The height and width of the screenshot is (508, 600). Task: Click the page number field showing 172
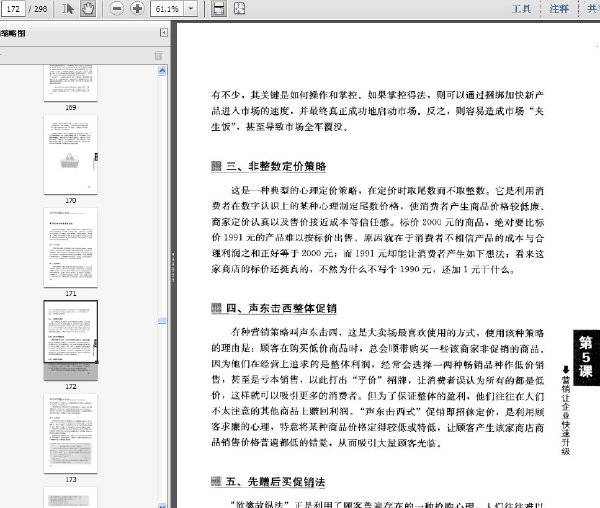pyautogui.click(x=13, y=8)
